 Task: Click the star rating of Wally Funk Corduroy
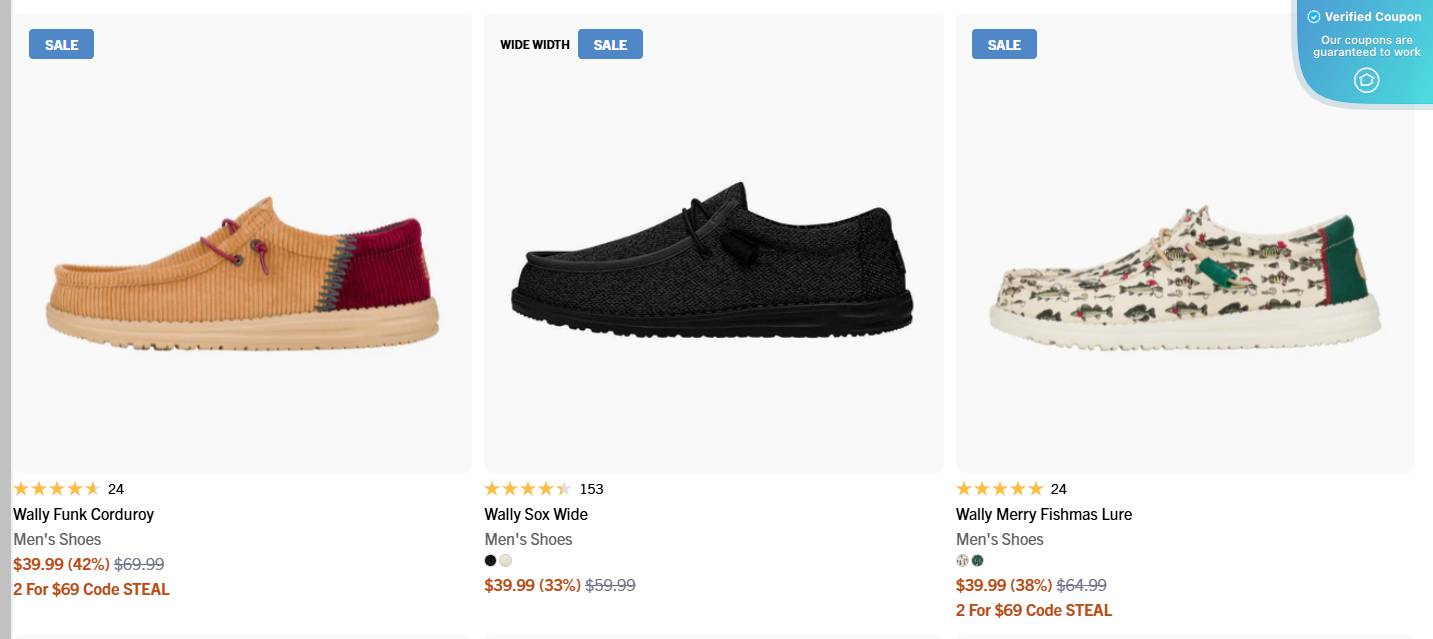[x=57, y=488]
